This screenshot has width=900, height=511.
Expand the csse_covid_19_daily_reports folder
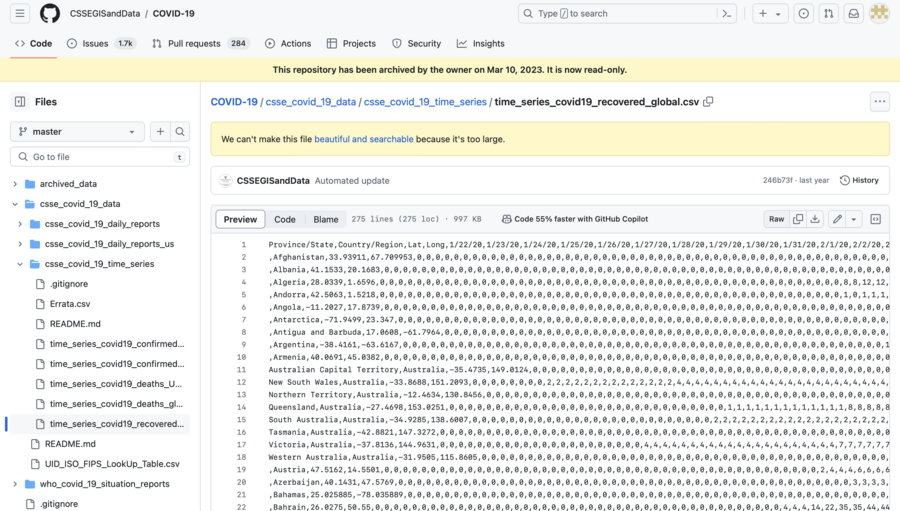tap(20, 224)
